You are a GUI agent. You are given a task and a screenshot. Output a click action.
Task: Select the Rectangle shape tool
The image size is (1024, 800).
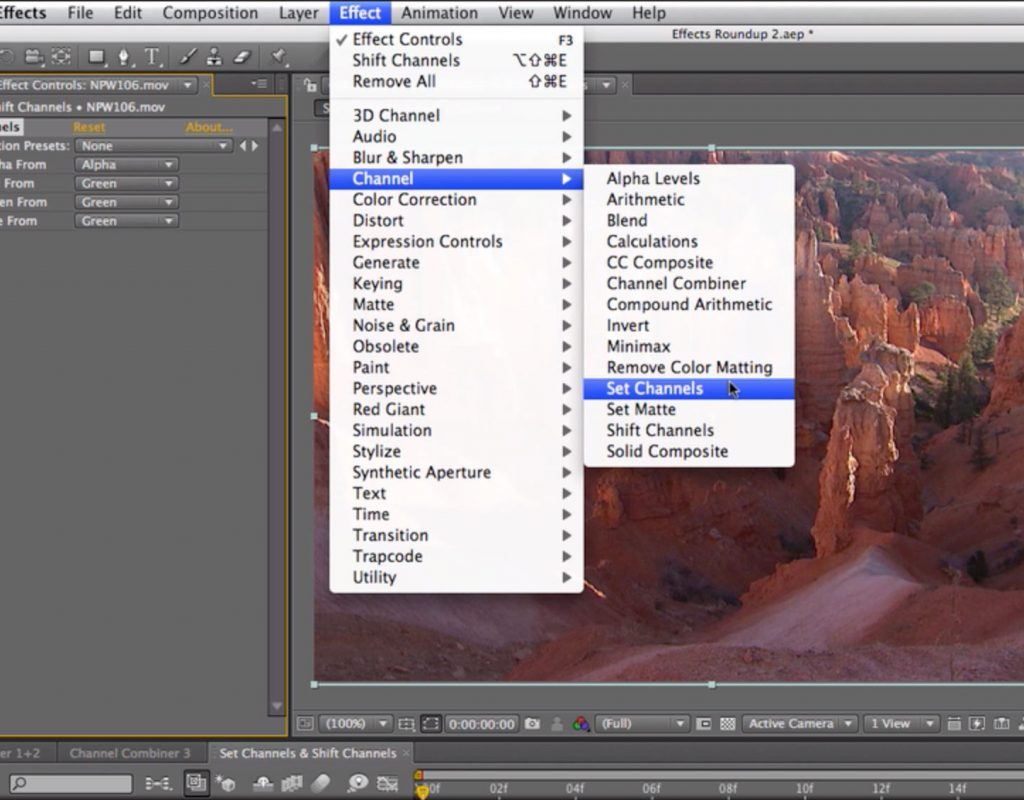tap(97, 57)
